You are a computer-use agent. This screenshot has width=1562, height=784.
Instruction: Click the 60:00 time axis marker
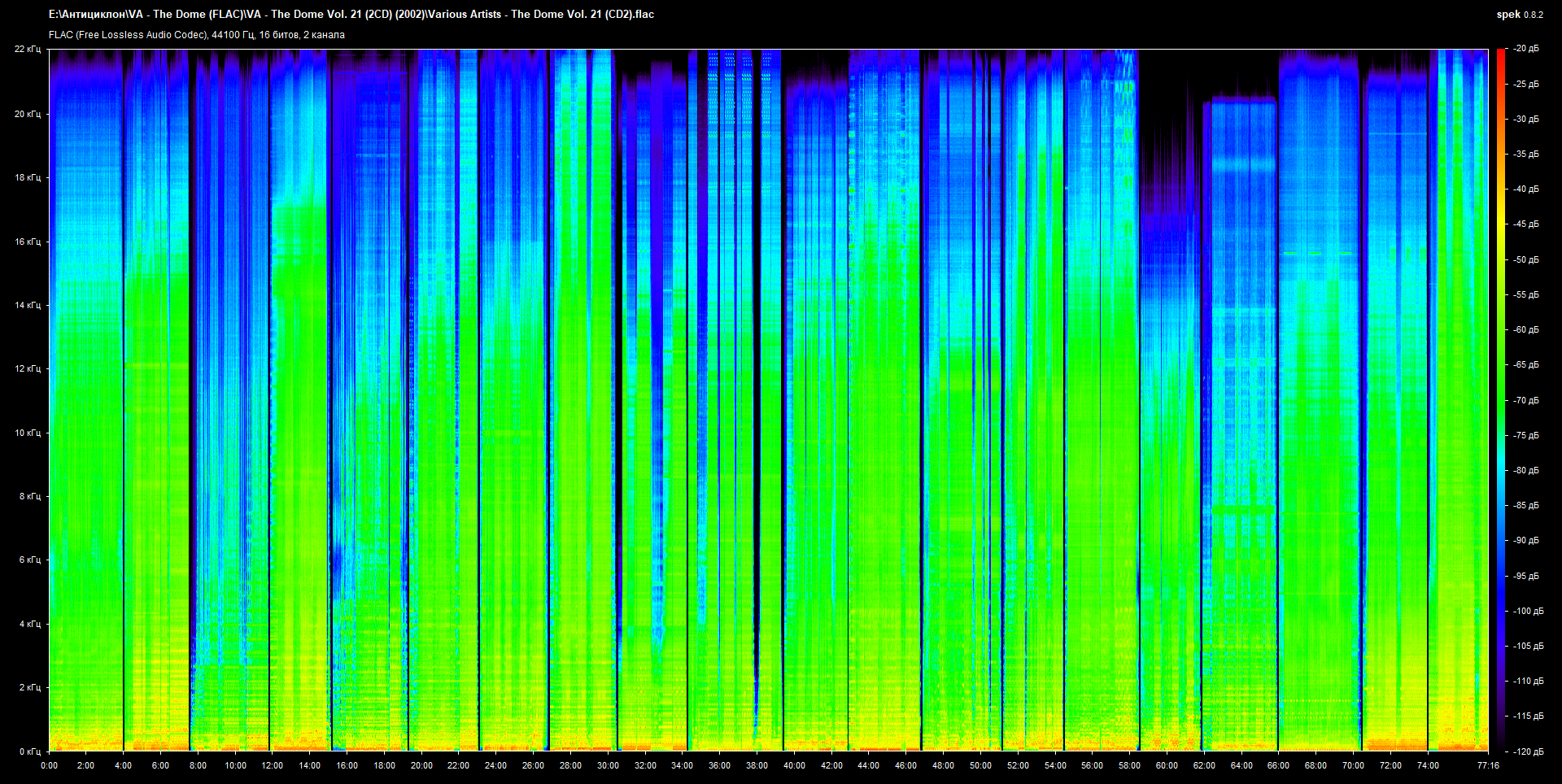point(1167,765)
